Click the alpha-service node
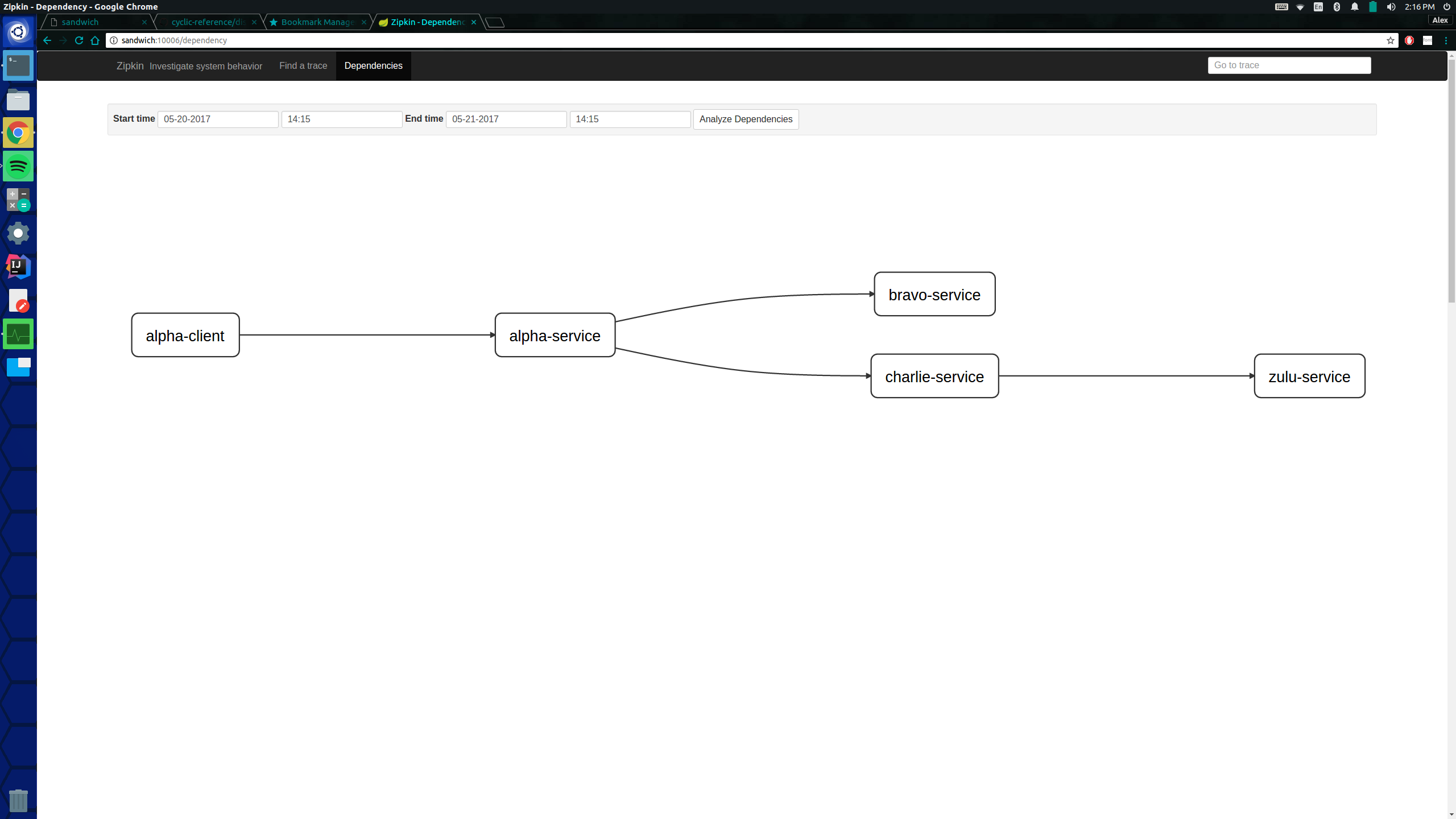The height and width of the screenshot is (819, 1456). 554,335
